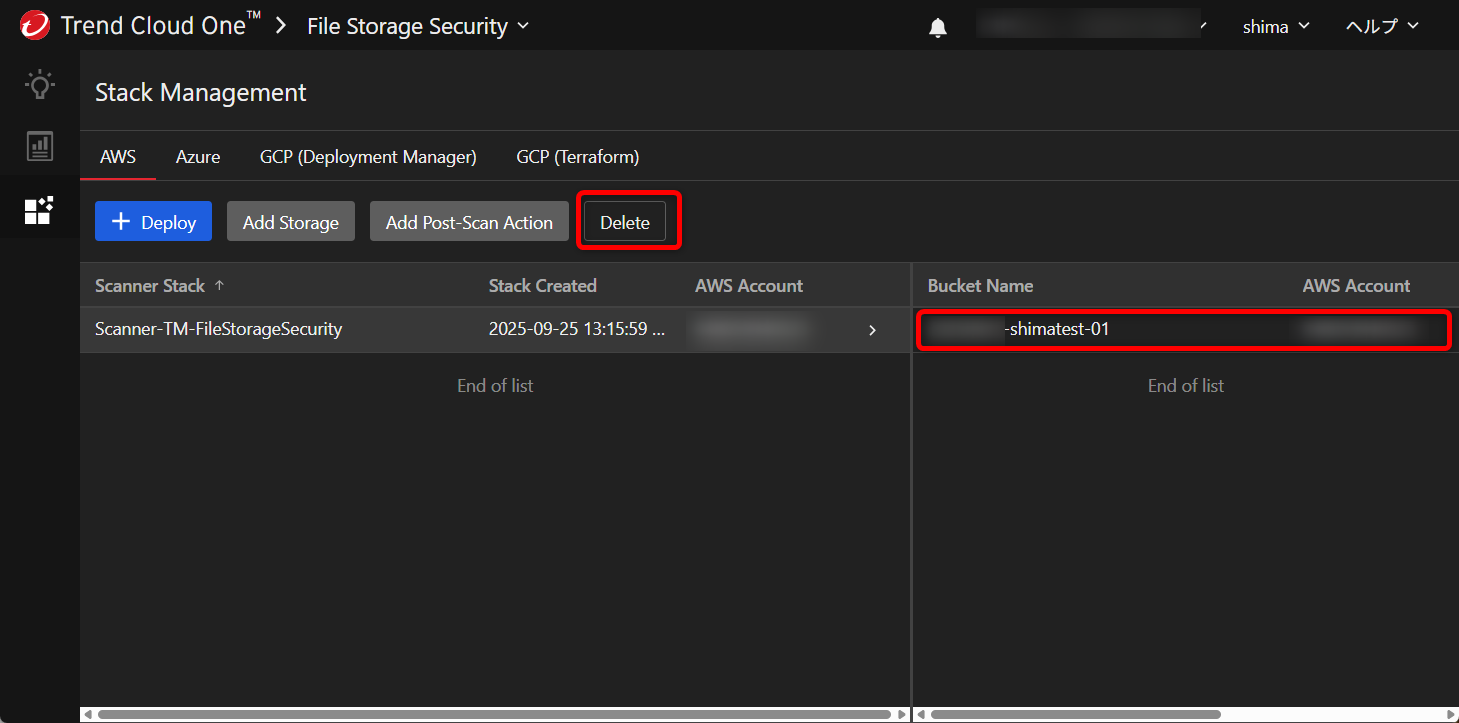Open the ヘルプ help dropdown
The height and width of the screenshot is (723, 1459).
(1382, 27)
